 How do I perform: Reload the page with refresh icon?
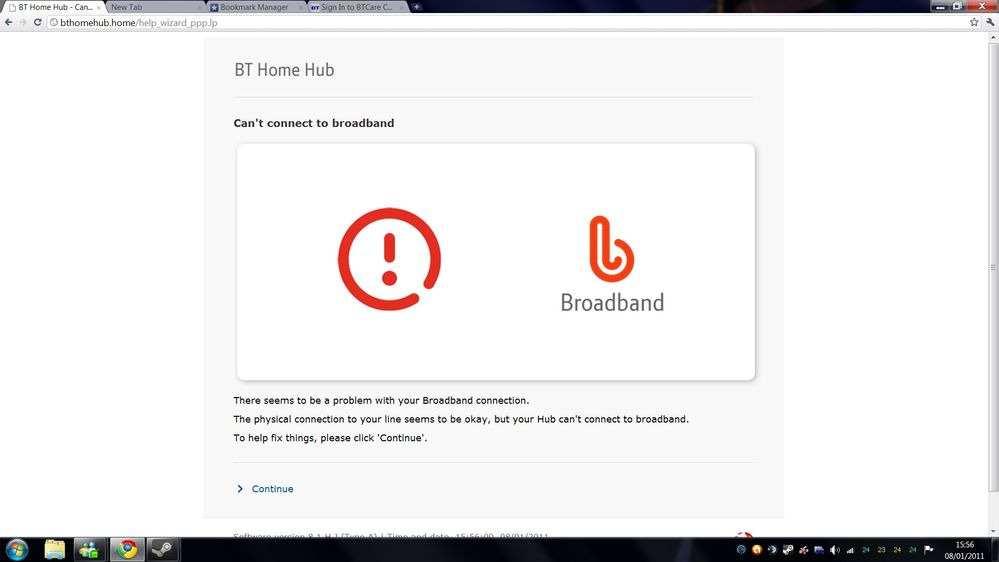38,22
